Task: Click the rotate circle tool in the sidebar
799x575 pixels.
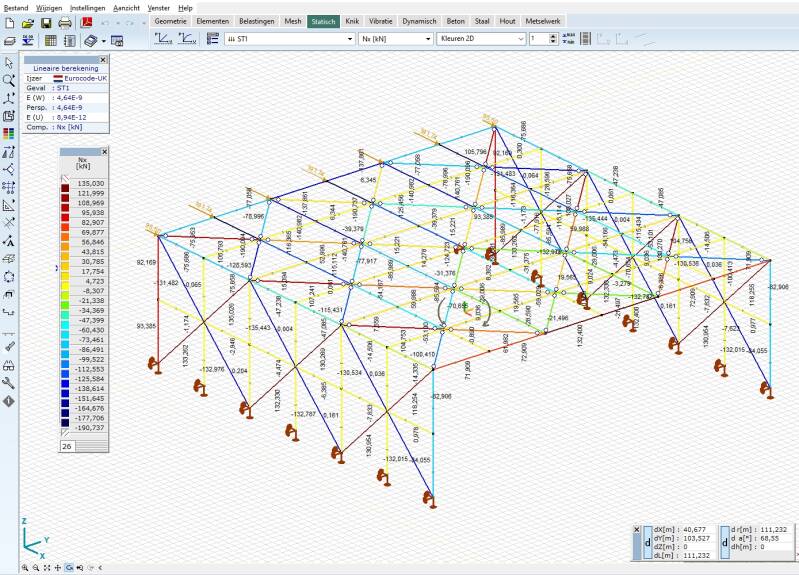Action: (9, 277)
